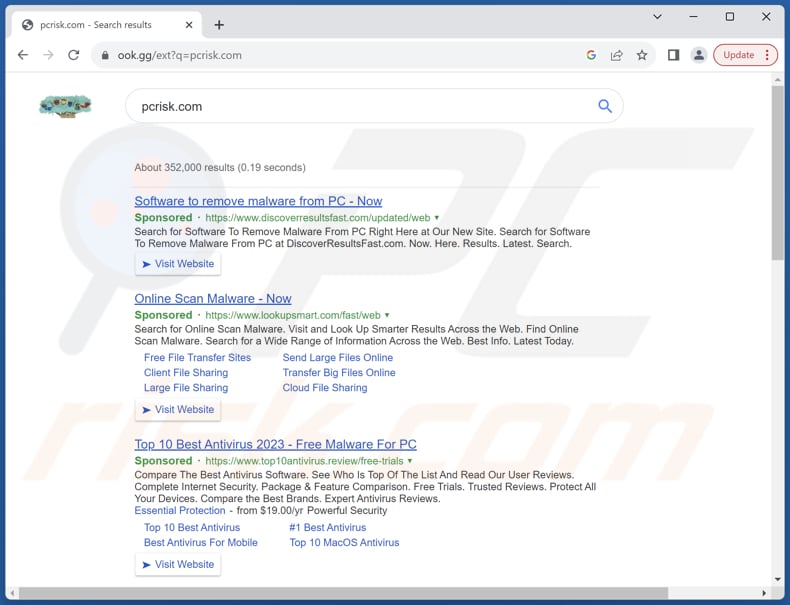Click the lookupsmart.com green URL text

tap(293, 315)
